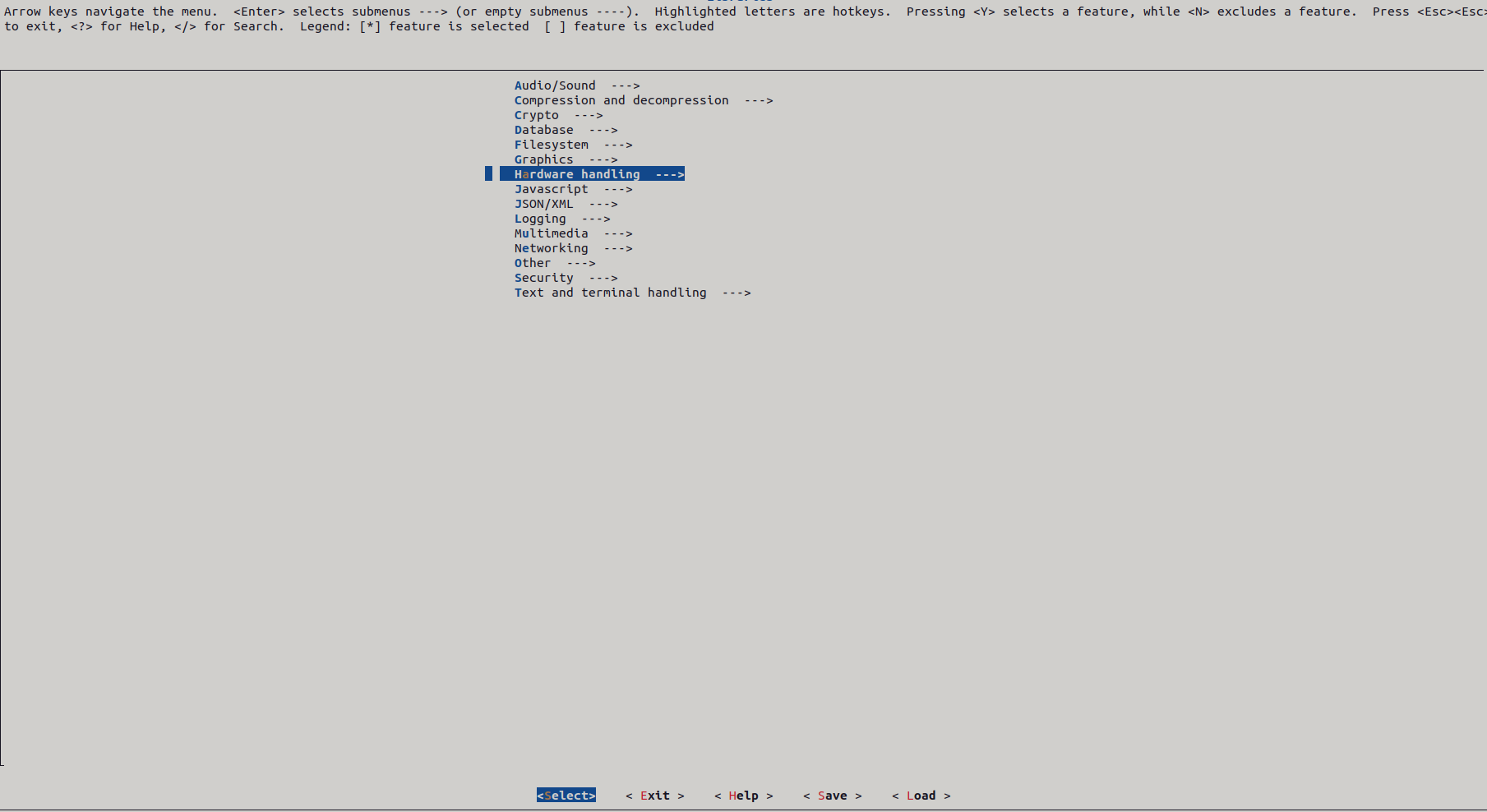Viewport: 1487px width, 812px height.
Task: Select the JSON/XML entry
Action: [x=544, y=204]
